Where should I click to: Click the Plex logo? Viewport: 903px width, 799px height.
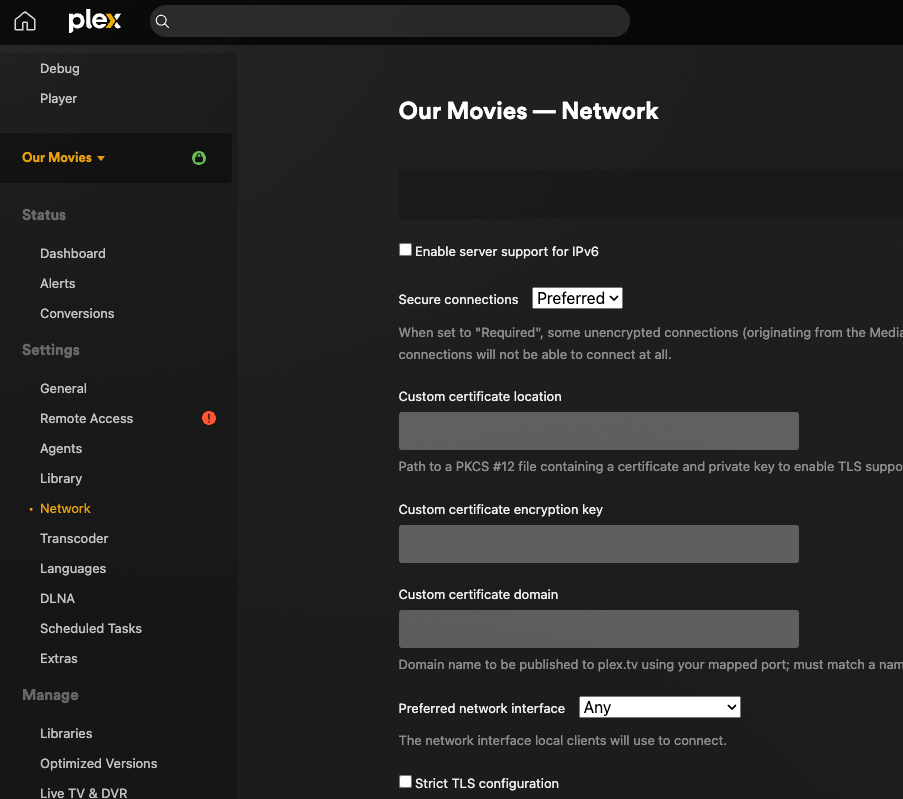click(94, 21)
